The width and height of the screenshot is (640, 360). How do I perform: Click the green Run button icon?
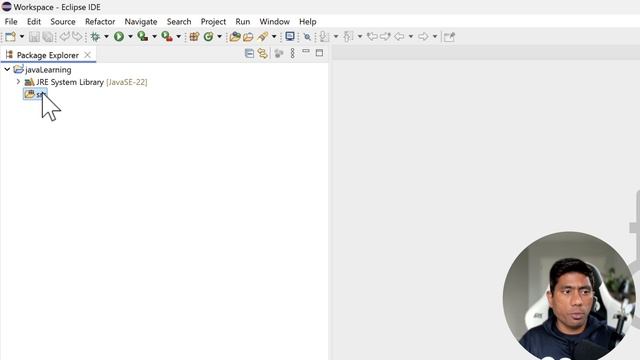[119, 37]
